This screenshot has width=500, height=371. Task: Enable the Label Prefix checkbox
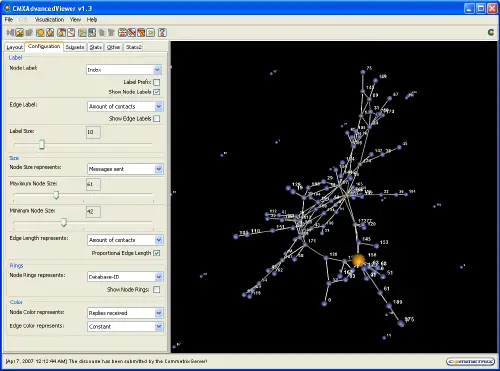coord(157,82)
